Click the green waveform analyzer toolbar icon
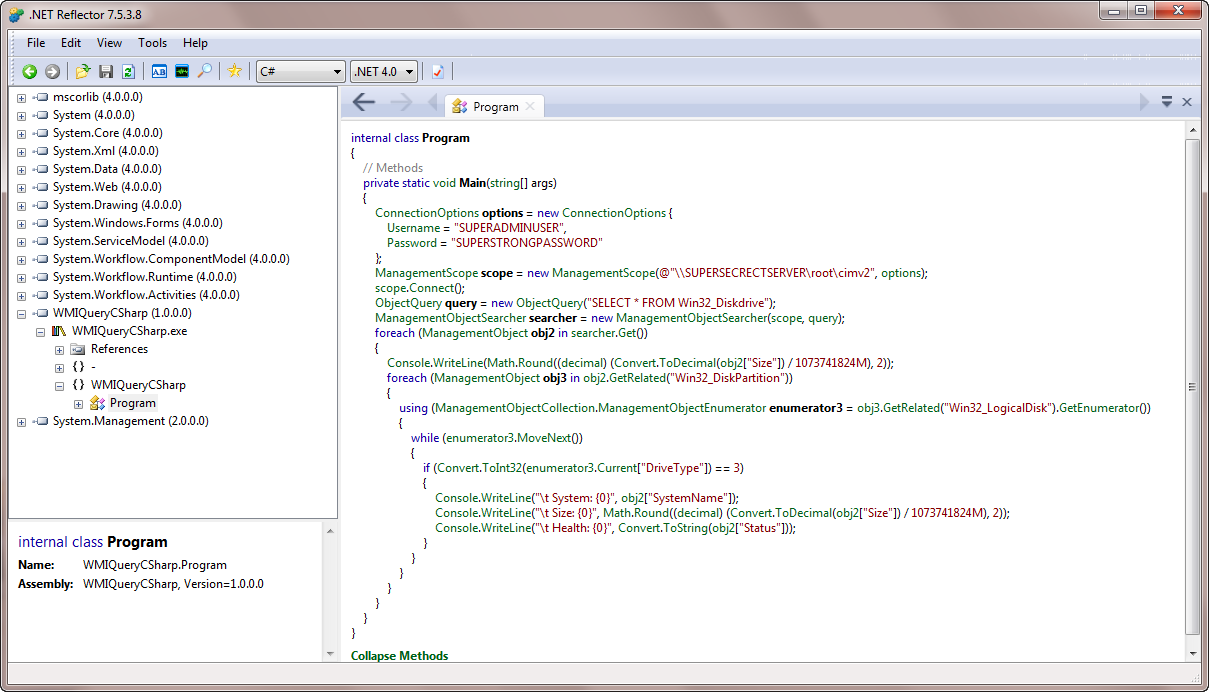The image size is (1209, 692). click(x=182, y=71)
